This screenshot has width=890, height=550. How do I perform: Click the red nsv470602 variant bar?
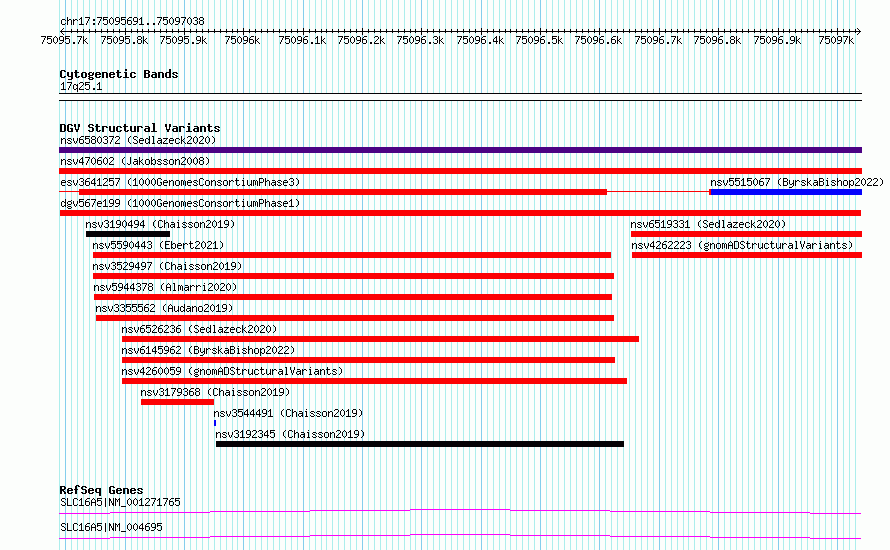(460, 171)
